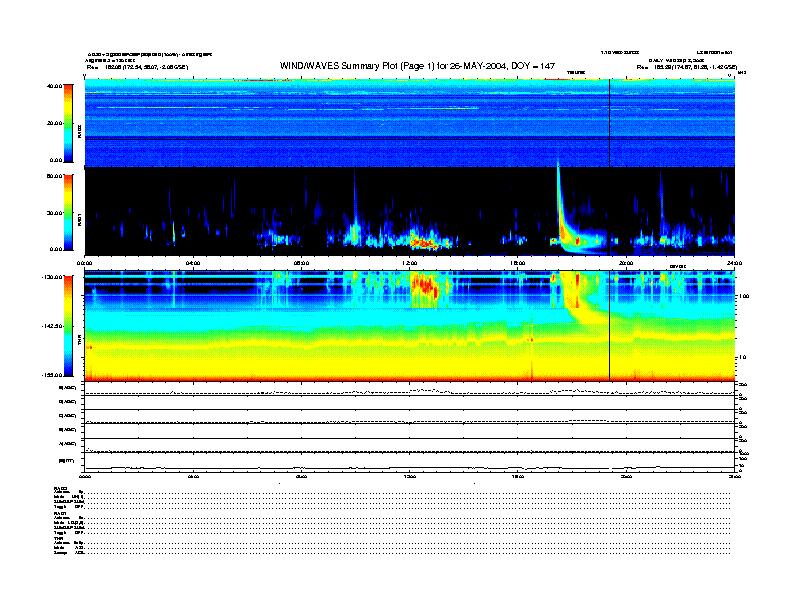Click the 04:00 time axis label
The height and width of the screenshot is (612, 792).
tap(193, 262)
